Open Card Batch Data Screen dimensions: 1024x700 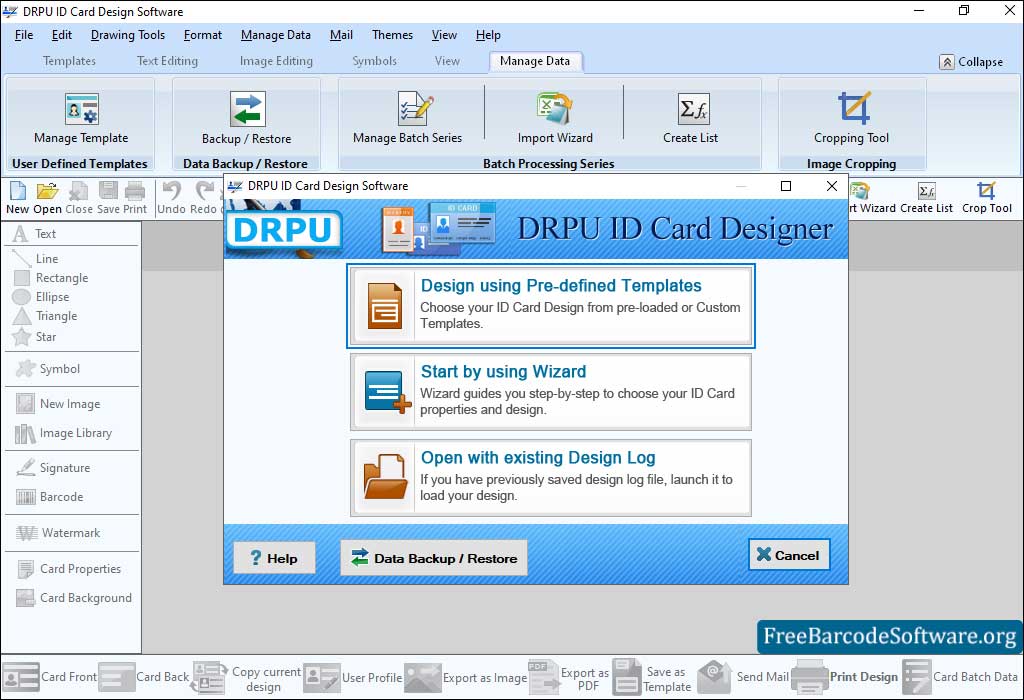[x=960, y=677]
